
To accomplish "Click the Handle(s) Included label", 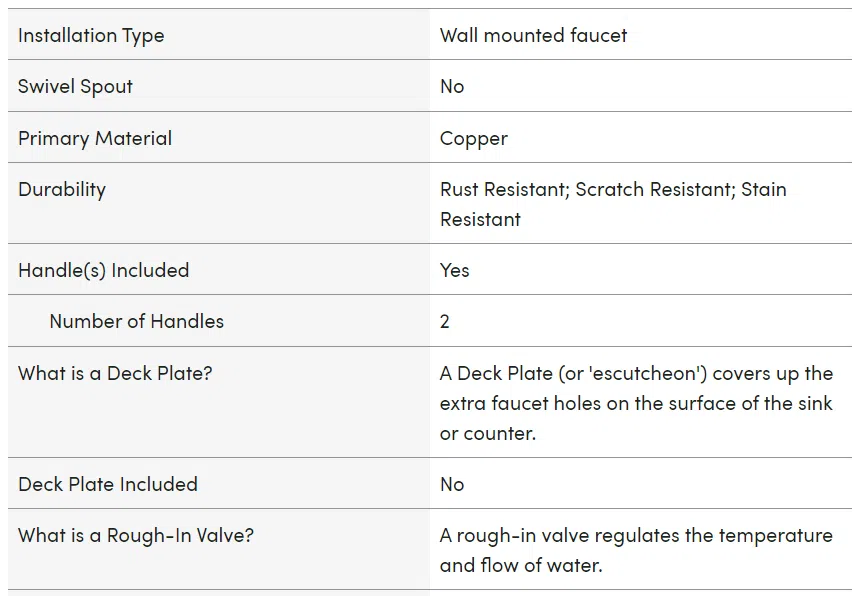I will click(x=103, y=270).
